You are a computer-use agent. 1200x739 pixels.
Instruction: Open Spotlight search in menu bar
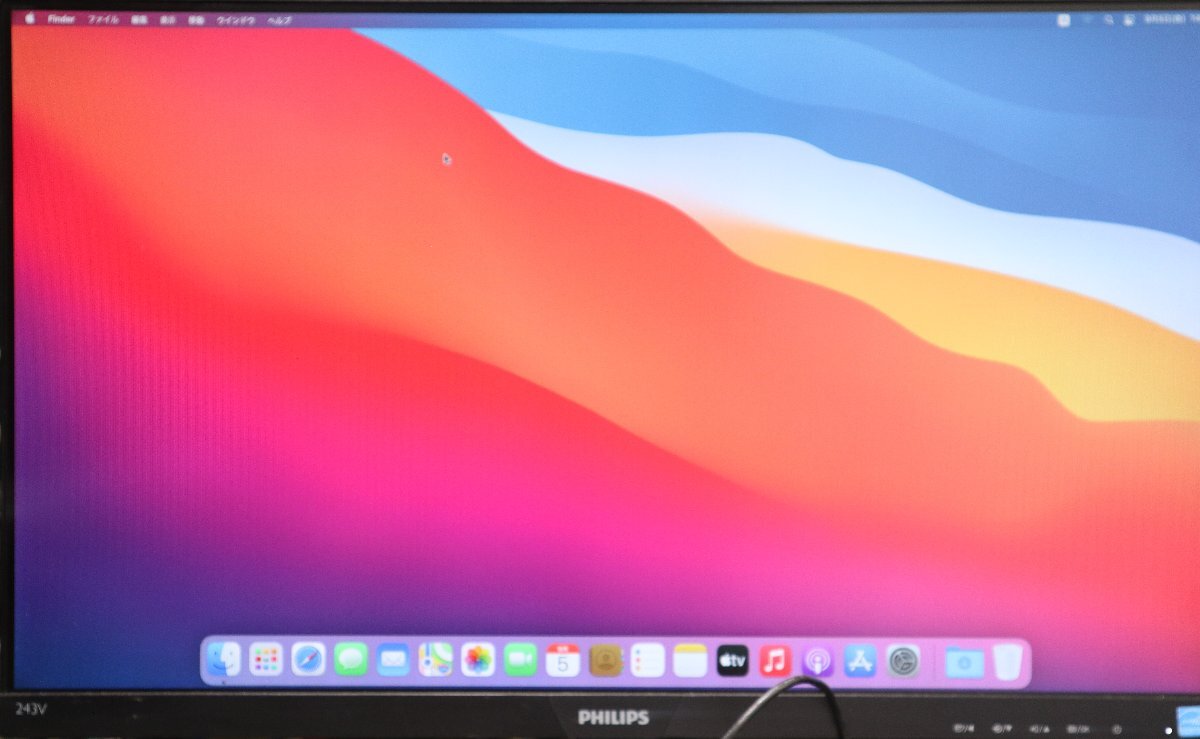coord(1109,20)
